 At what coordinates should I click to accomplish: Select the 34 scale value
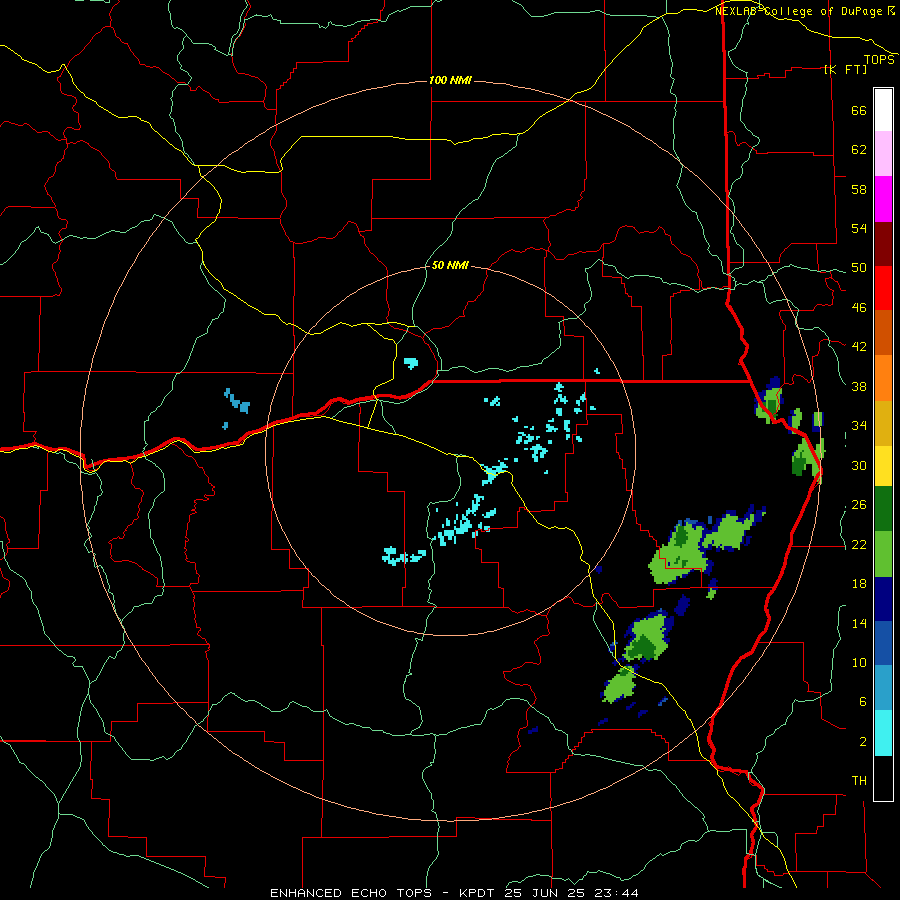(859, 426)
